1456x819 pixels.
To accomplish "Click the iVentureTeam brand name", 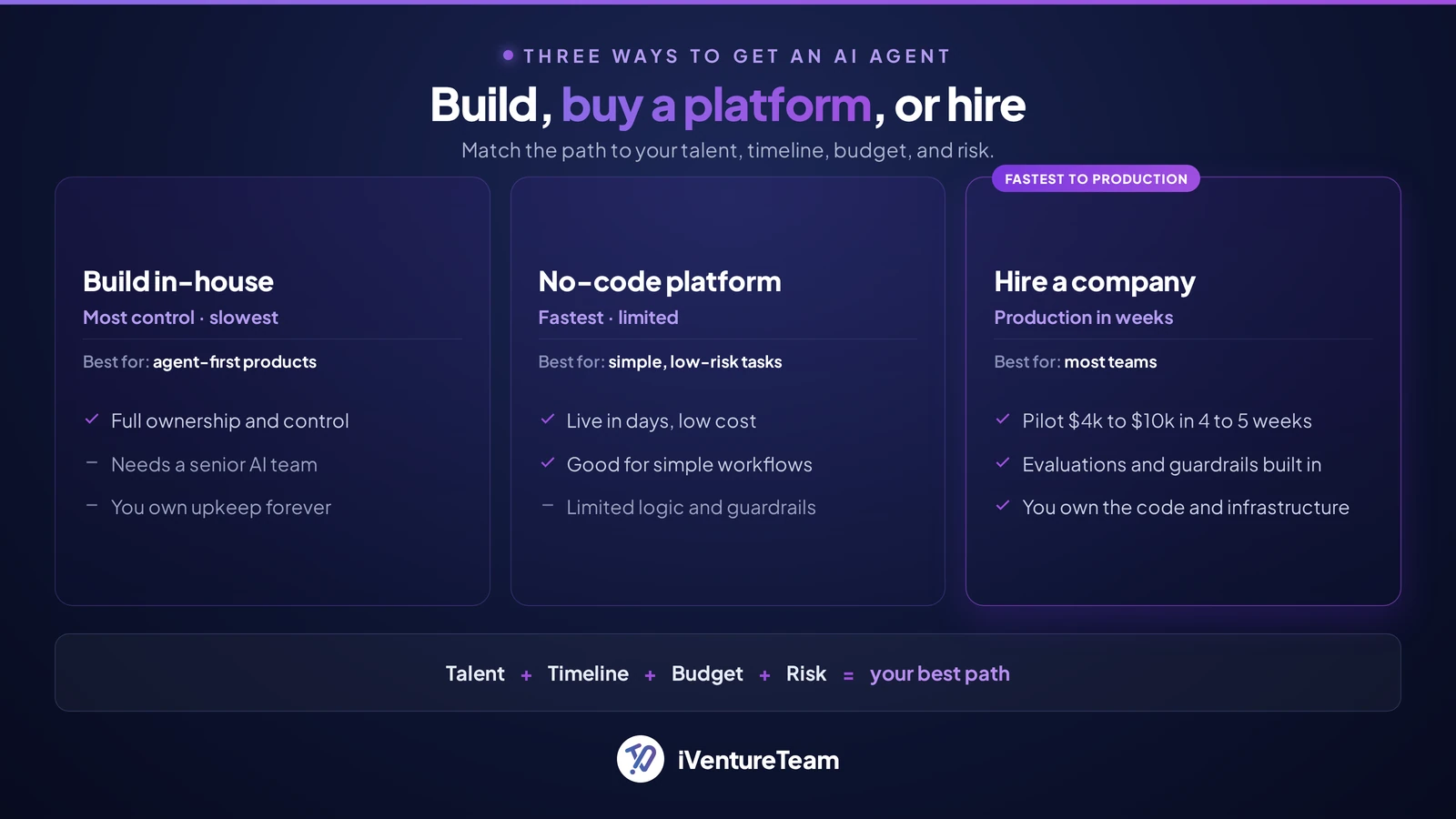I will (x=758, y=760).
